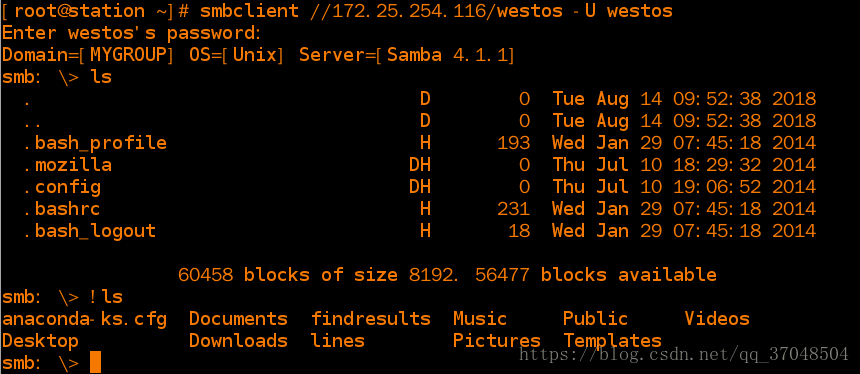The image size is (860, 374).
Task: Click the '!ls' command text
Action: pos(107,297)
